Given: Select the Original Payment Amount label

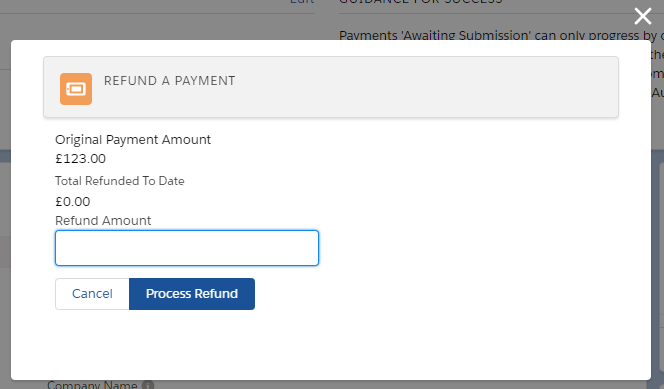Looking at the screenshot, I should 133,140.
